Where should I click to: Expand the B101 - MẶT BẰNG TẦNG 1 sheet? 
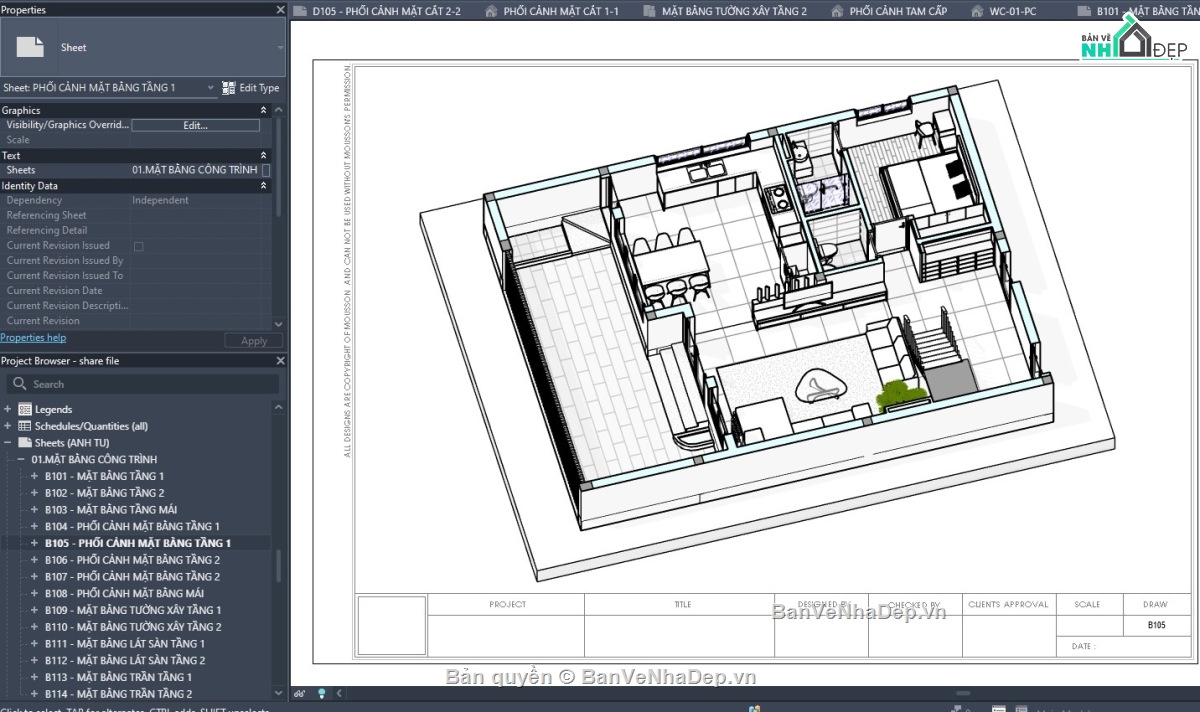[34, 476]
